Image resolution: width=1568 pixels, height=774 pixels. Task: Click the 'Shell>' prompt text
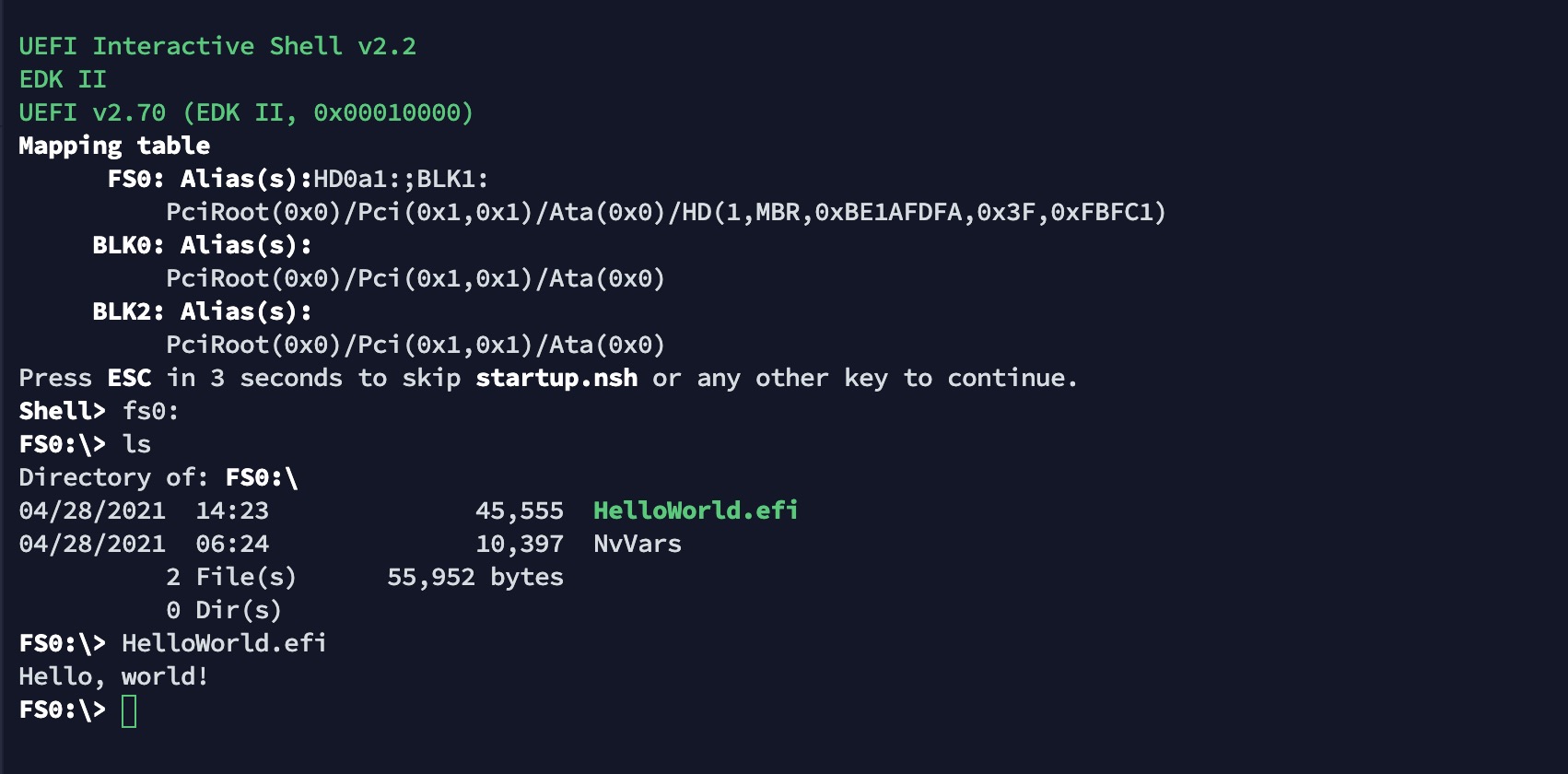coord(62,411)
